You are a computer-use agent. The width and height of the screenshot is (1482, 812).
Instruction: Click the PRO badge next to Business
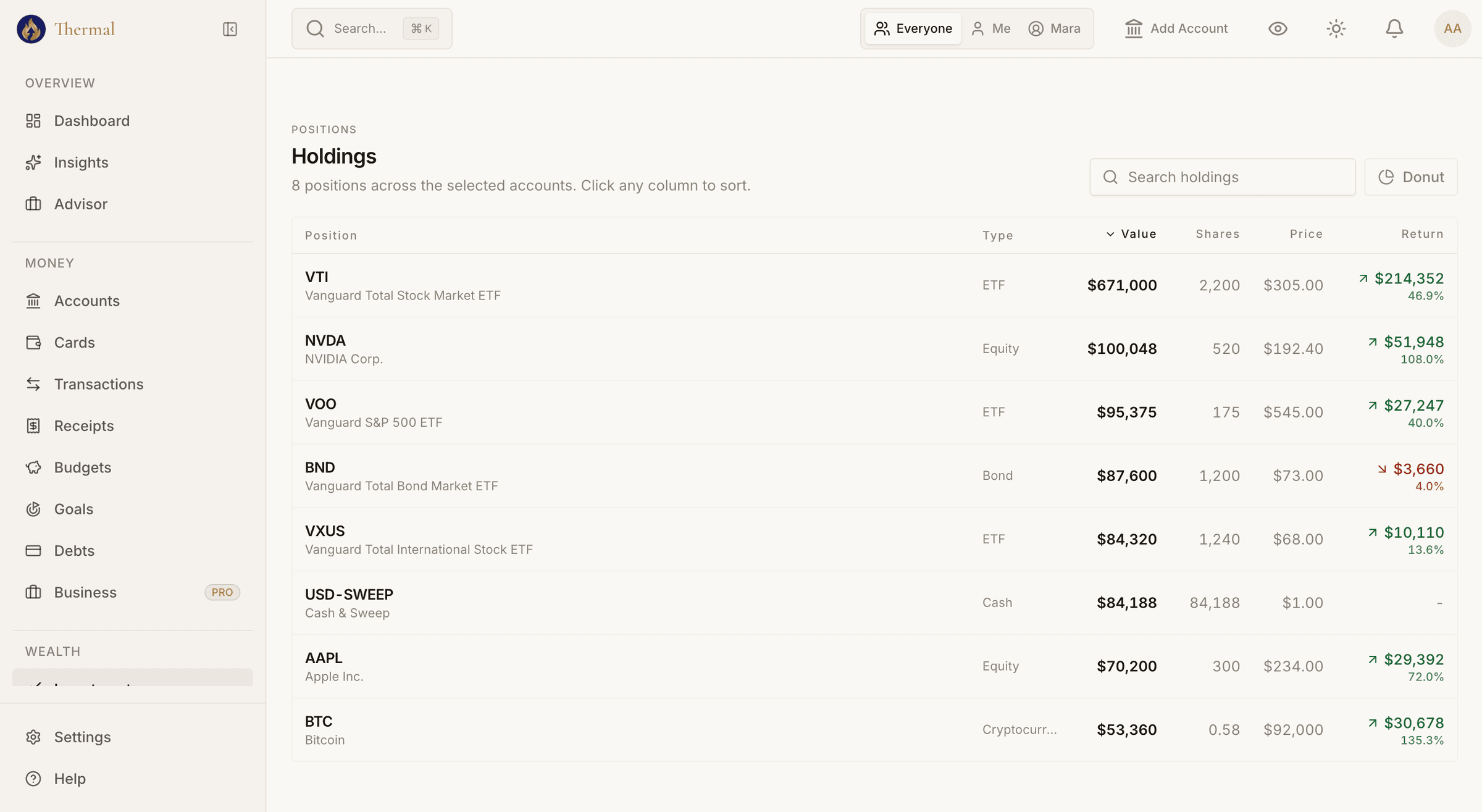point(222,592)
